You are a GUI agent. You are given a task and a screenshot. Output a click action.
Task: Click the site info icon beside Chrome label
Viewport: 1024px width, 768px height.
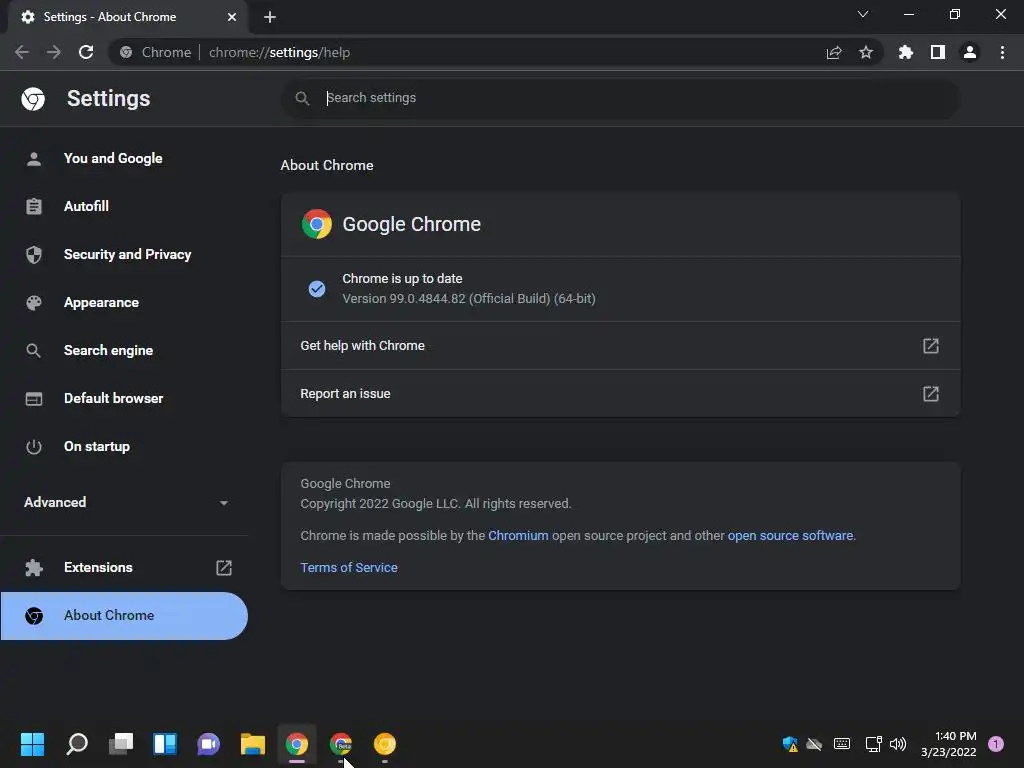pyautogui.click(x=126, y=52)
